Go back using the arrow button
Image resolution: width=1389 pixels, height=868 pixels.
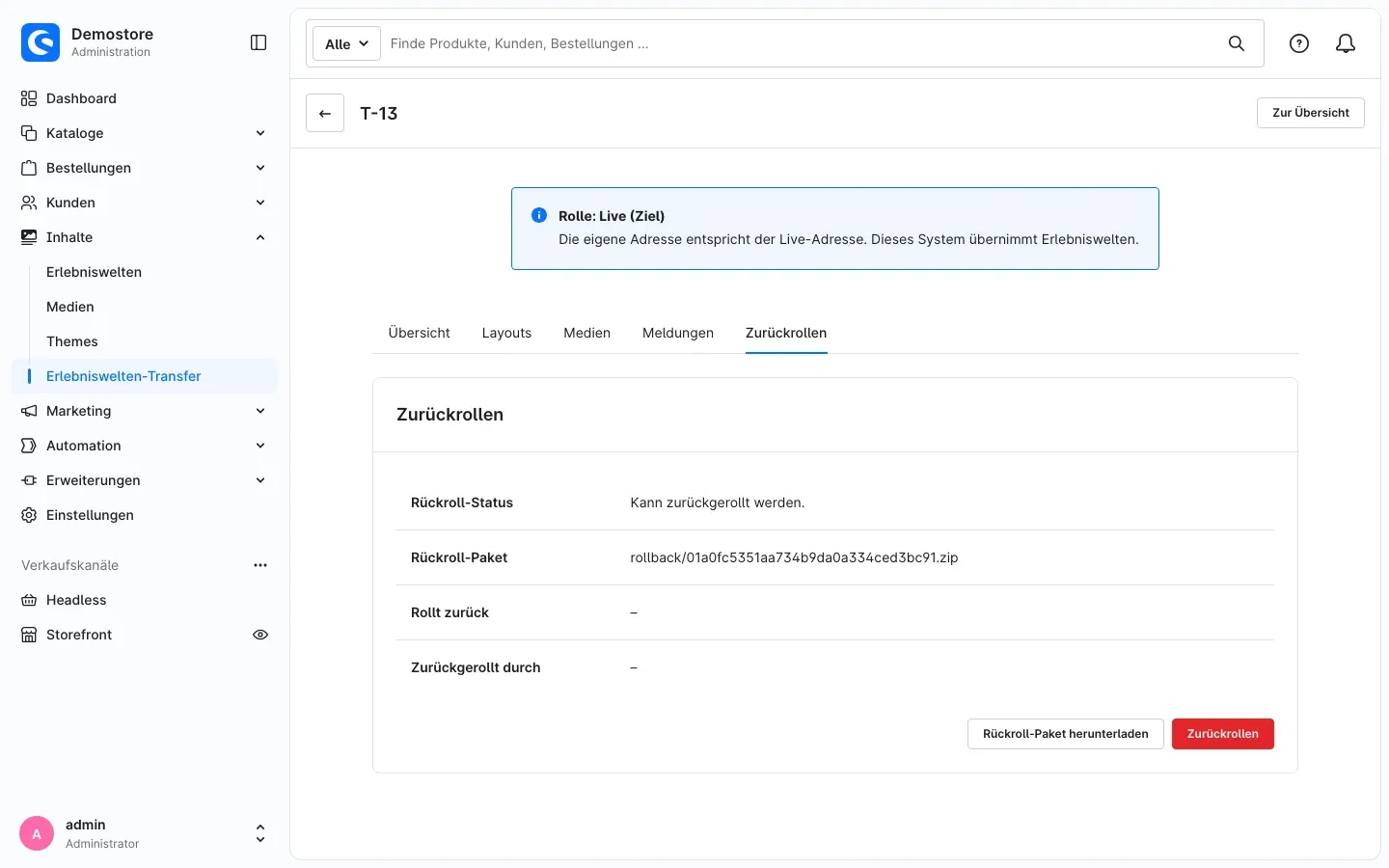click(325, 113)
